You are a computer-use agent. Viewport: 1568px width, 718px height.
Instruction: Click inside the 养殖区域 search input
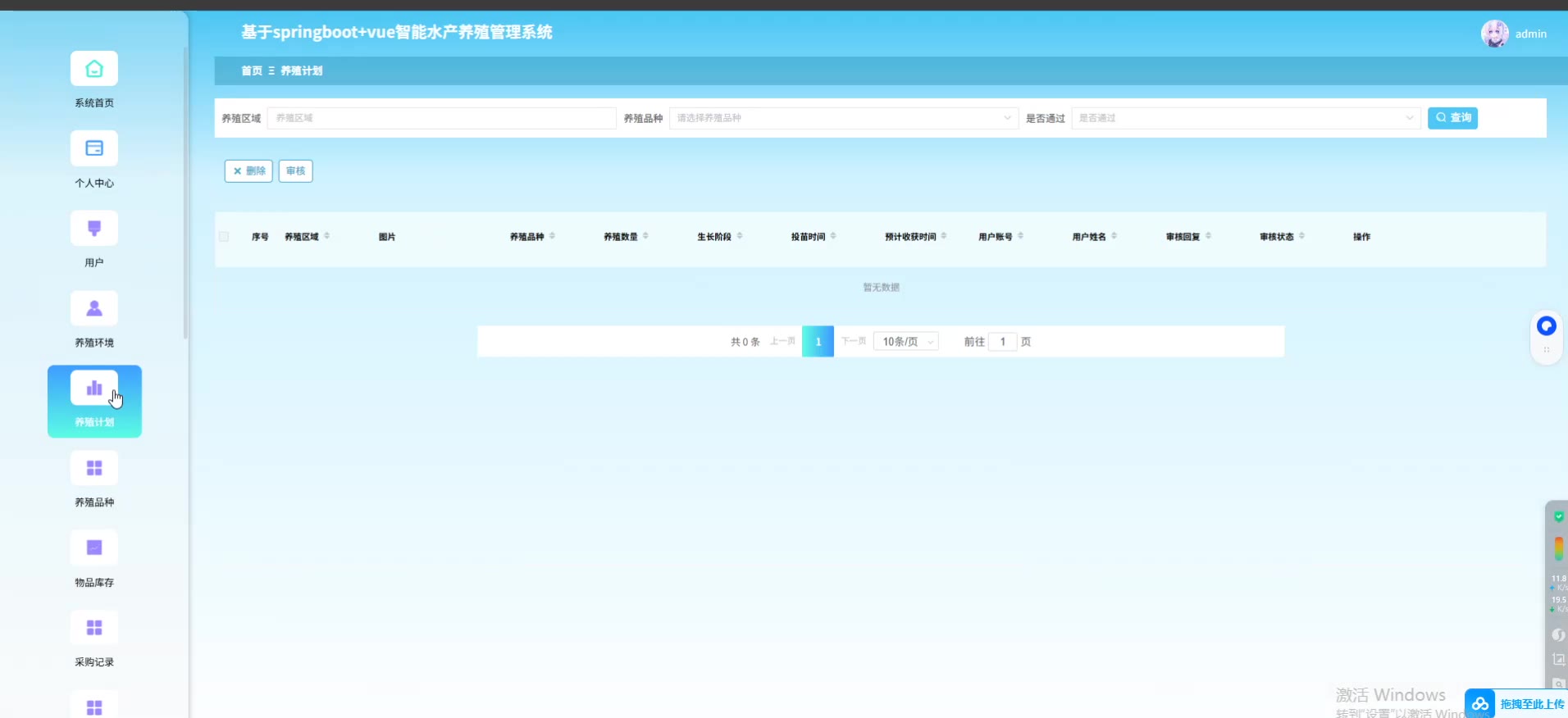441,118
